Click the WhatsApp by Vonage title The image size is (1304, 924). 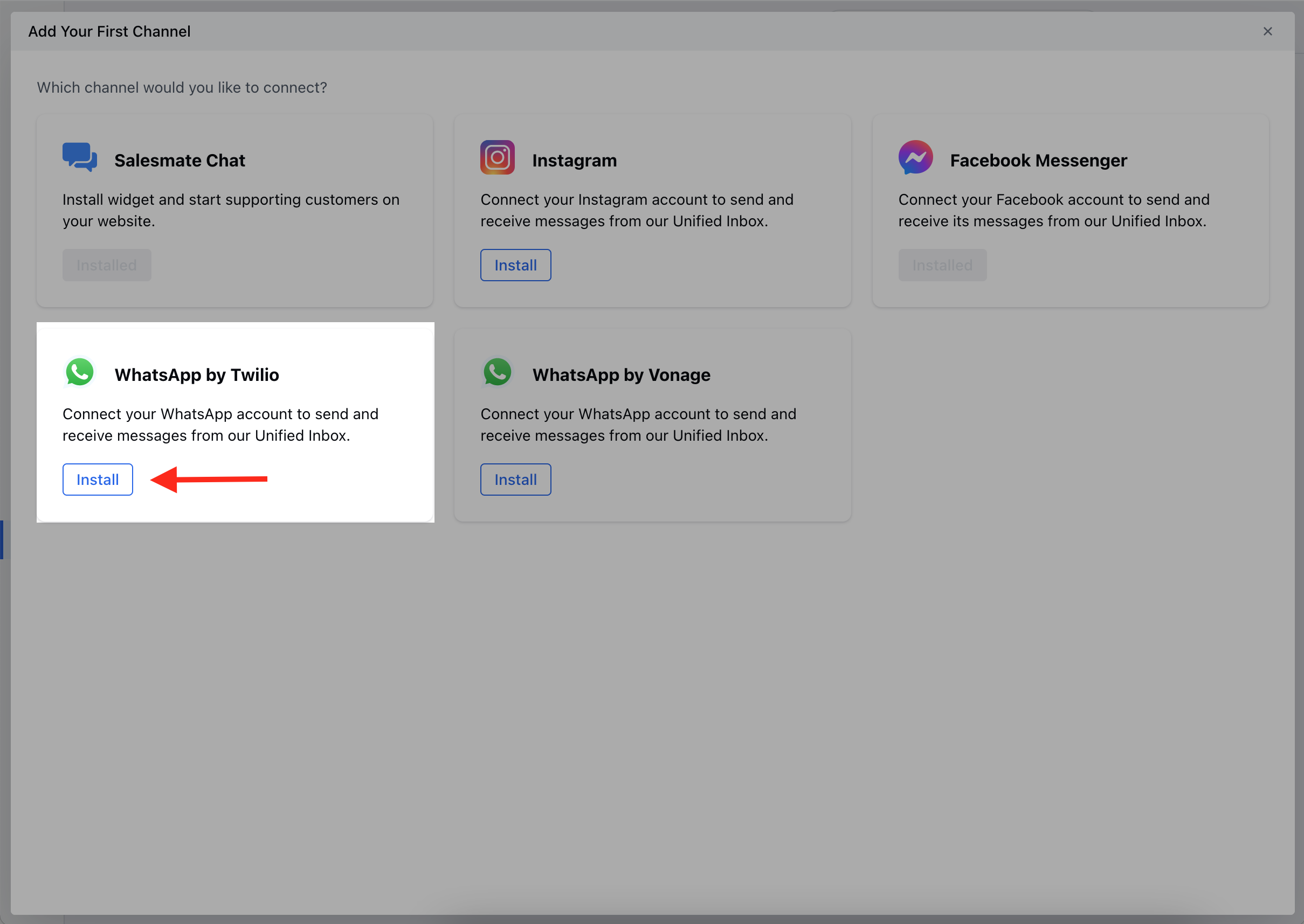click(x=622, y=375)
